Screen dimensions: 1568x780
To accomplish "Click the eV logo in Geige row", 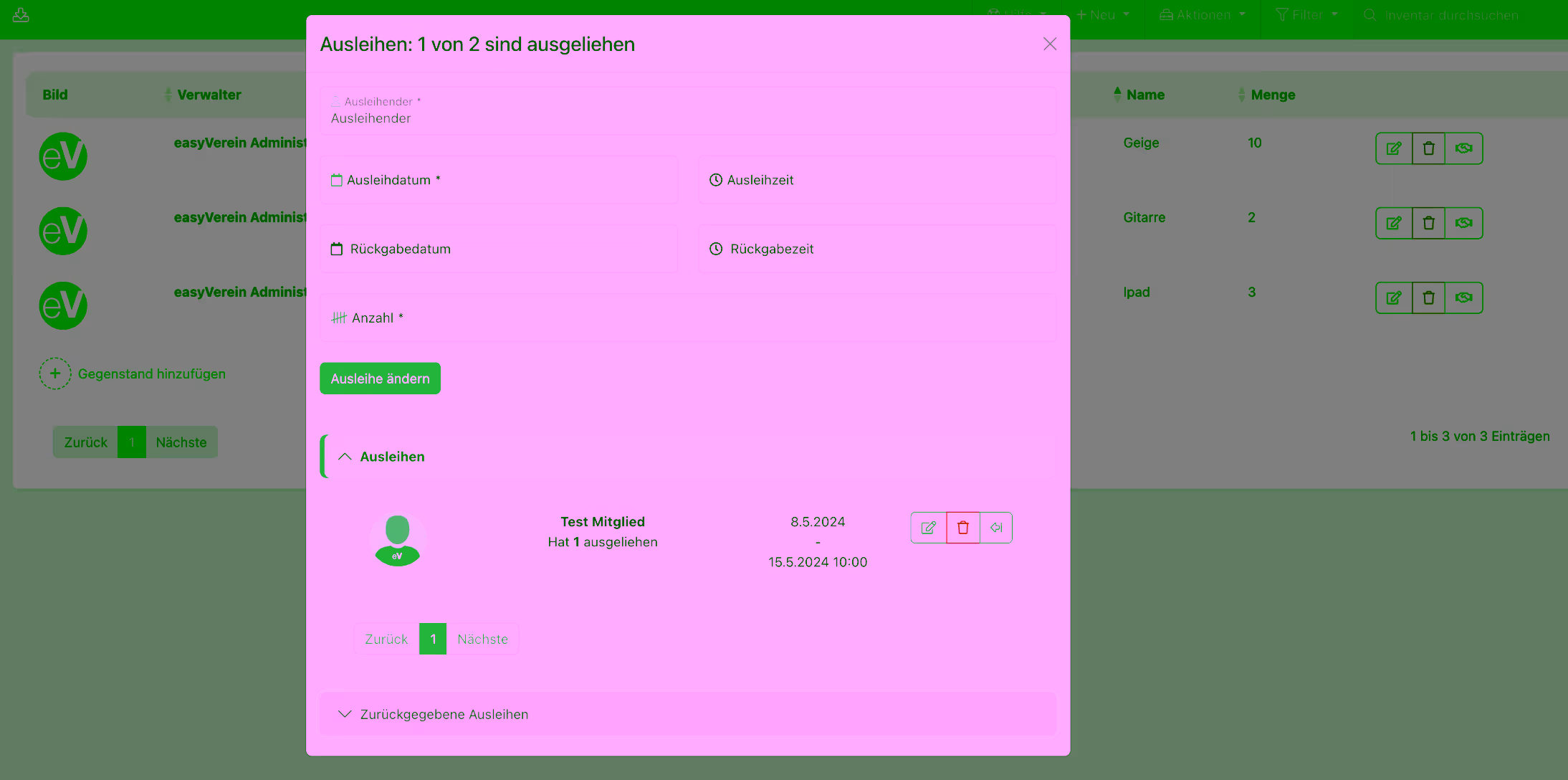I will click(63, 156).
